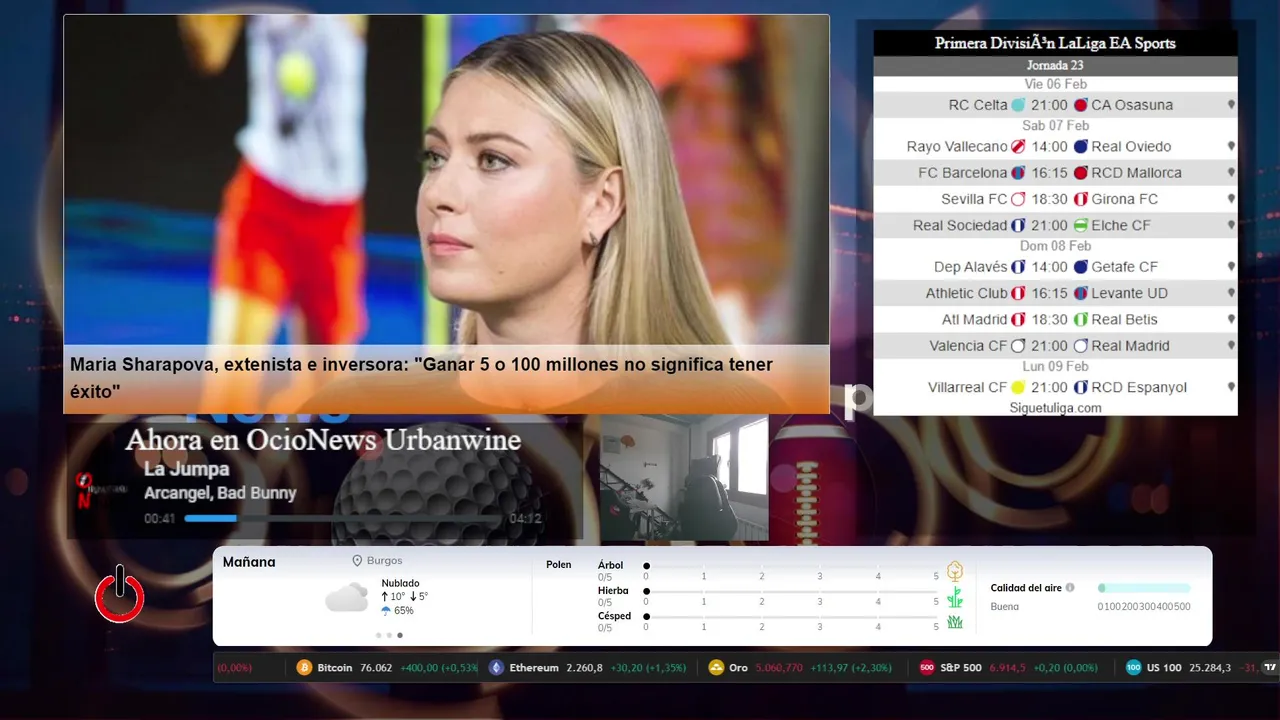The height and width of the screenshot is (720, 1280).
Task: Click the FC Barcelona crest
Action: click(1018, 173)
